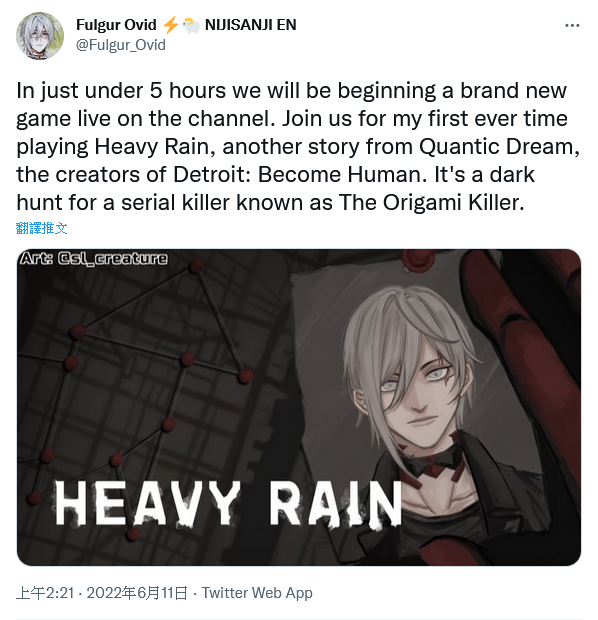Click the NIJISANJI EN name suffix
This screenshot has height=620, width=598.
pos(250,25)
